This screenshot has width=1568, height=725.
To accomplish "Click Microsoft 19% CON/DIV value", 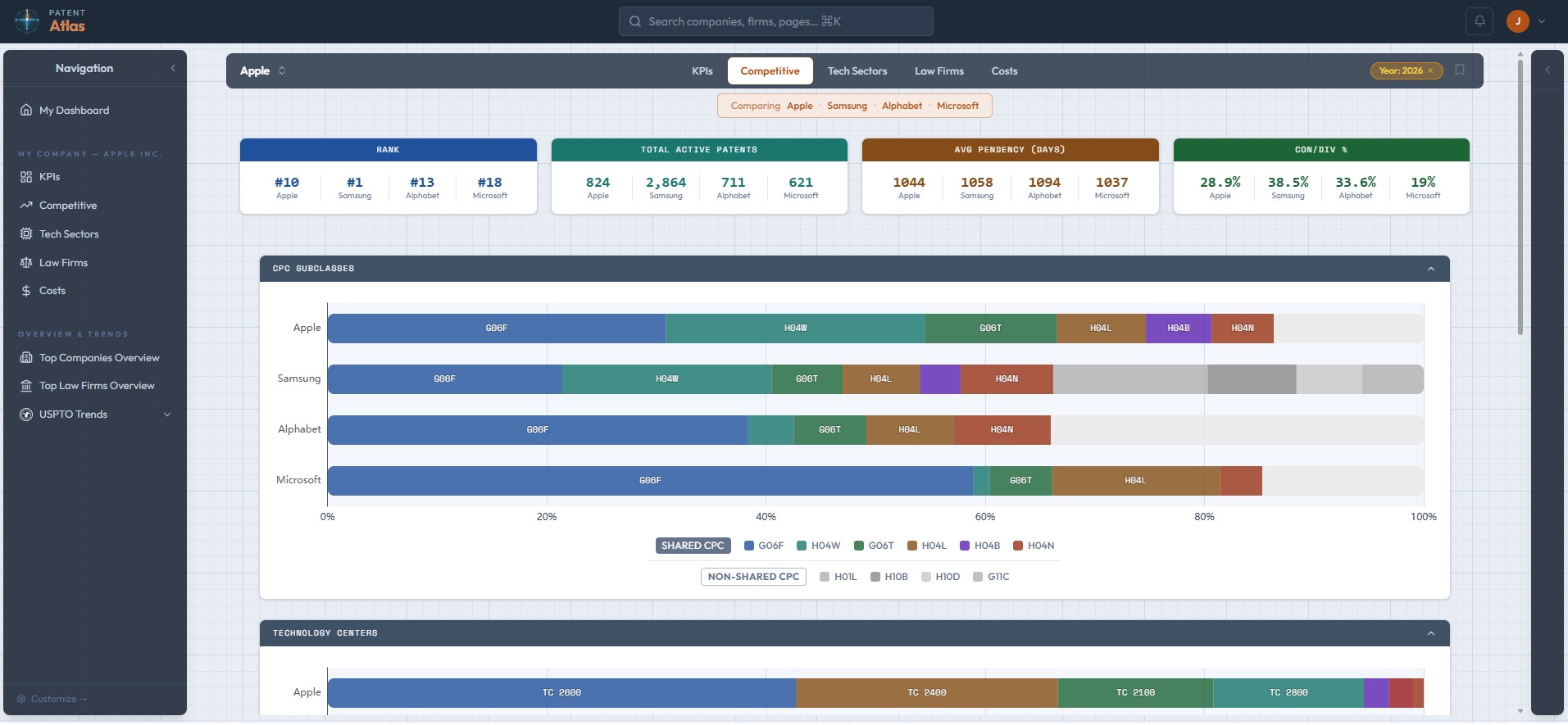I will click(x=1423, y=183).
